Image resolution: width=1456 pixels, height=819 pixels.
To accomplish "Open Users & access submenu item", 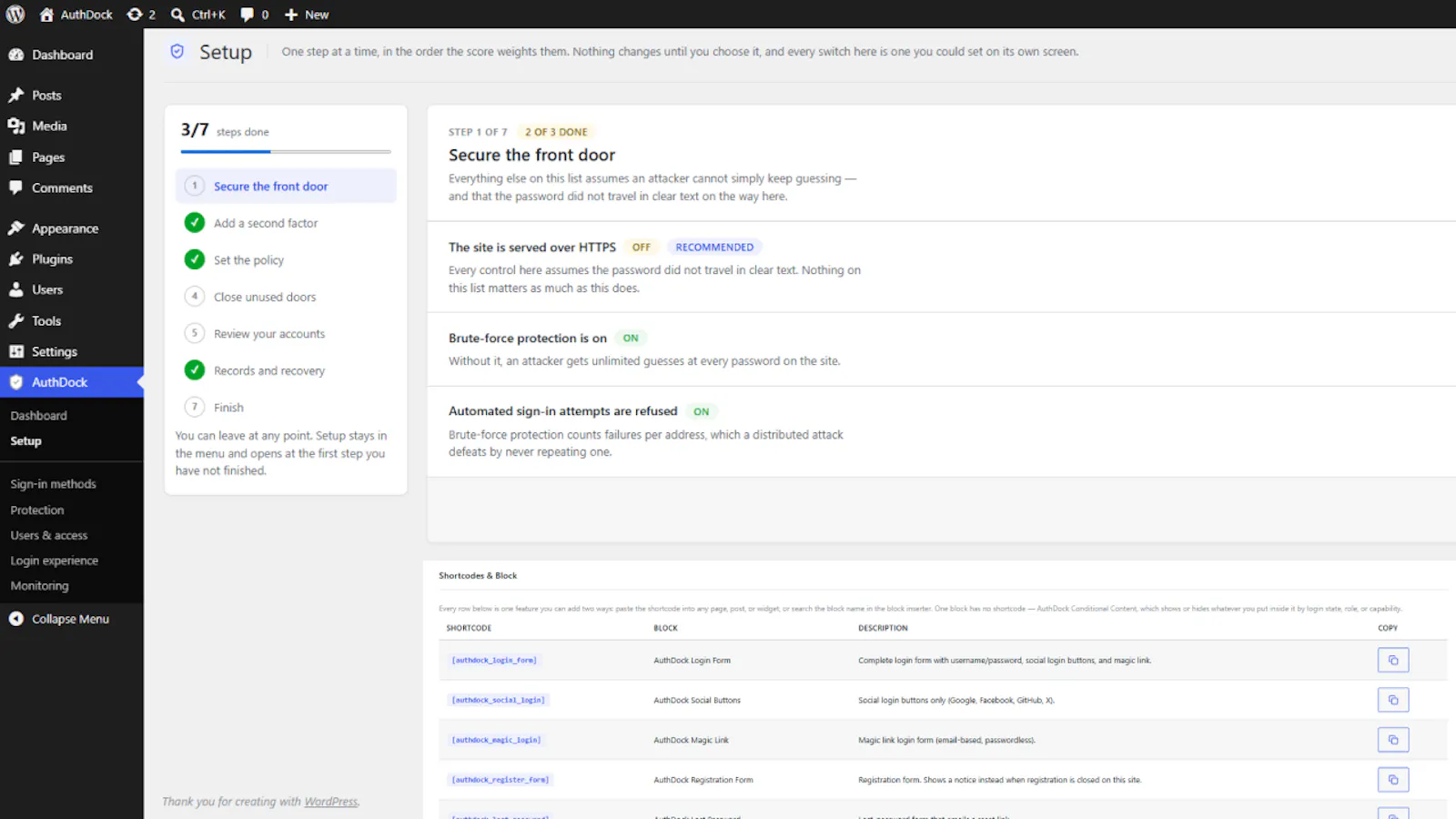I will (49, 535).
